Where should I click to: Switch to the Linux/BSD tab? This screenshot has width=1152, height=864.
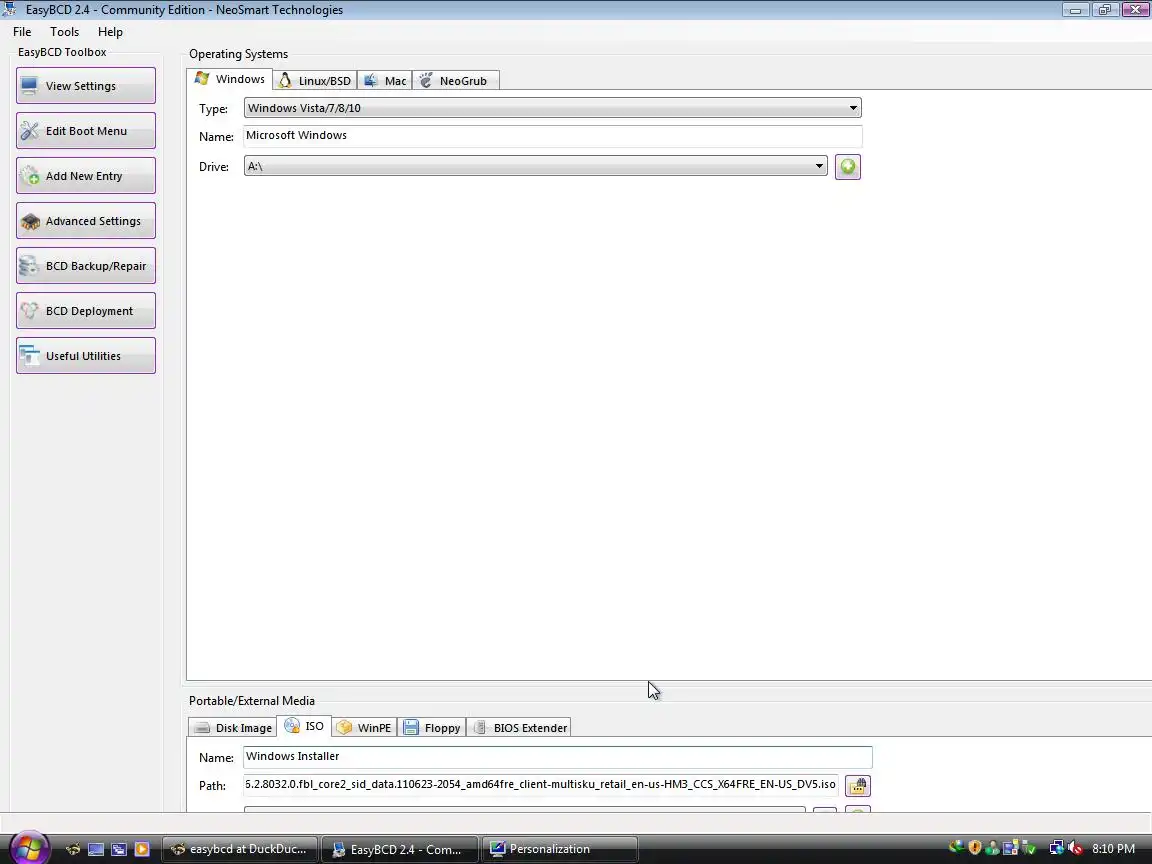tap(315, 81)
